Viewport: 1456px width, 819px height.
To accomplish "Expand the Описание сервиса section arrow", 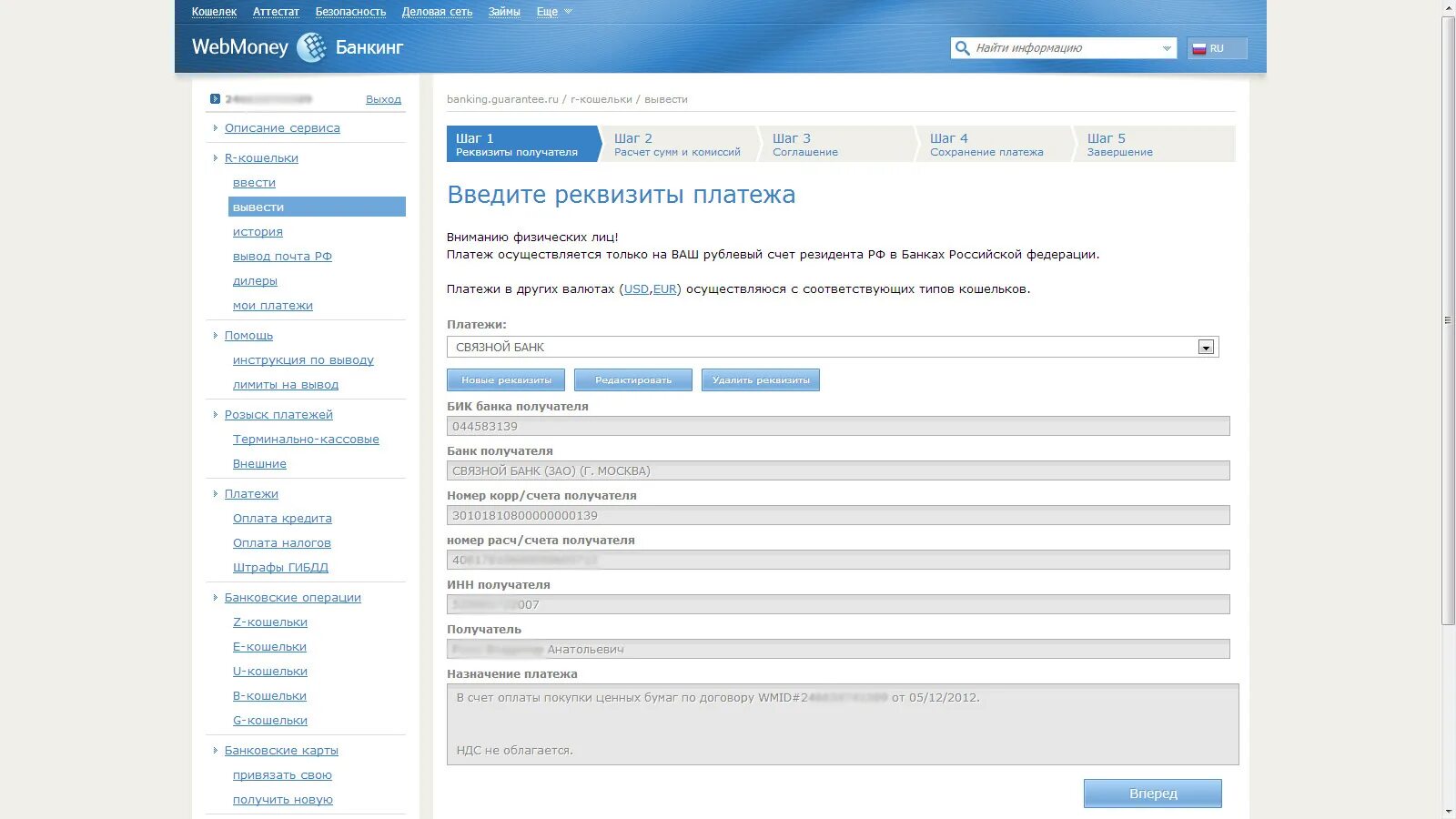I will (216, 128).
